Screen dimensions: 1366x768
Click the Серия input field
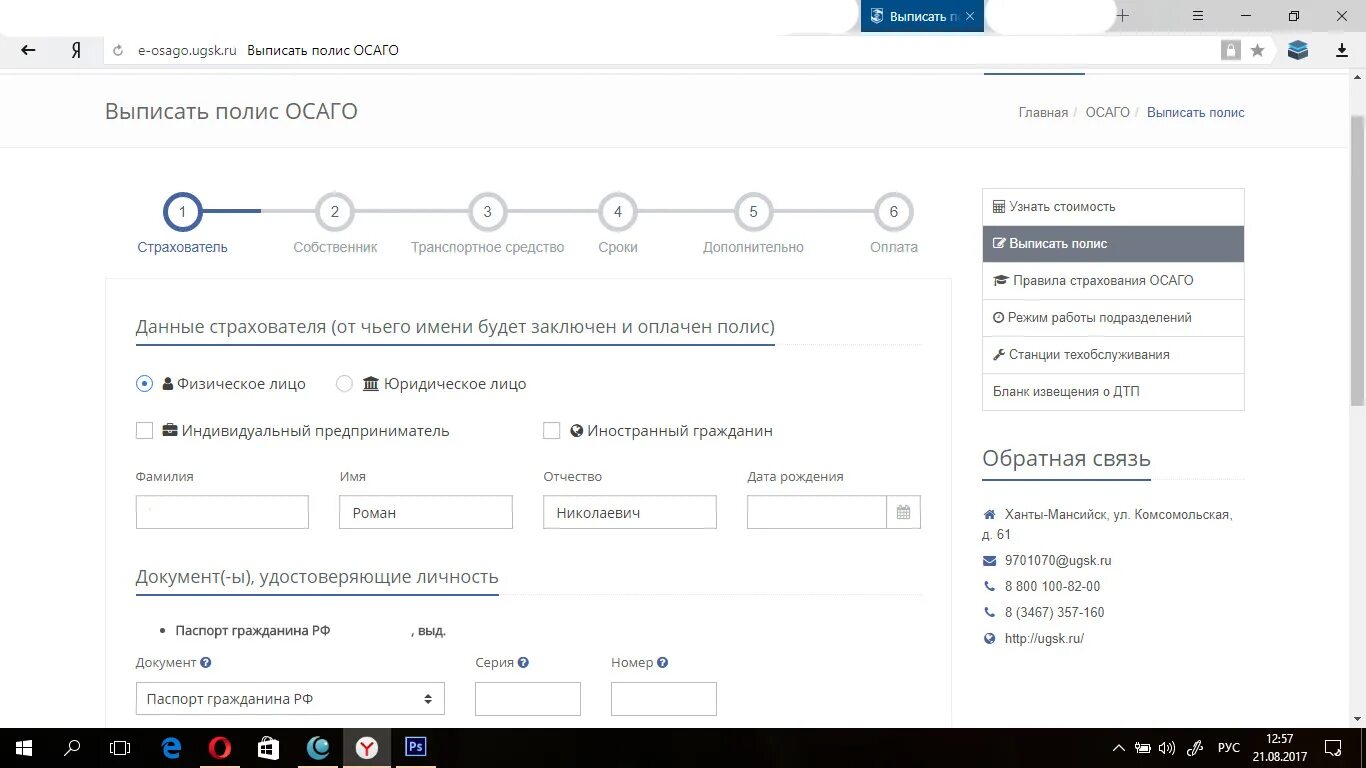528,699
